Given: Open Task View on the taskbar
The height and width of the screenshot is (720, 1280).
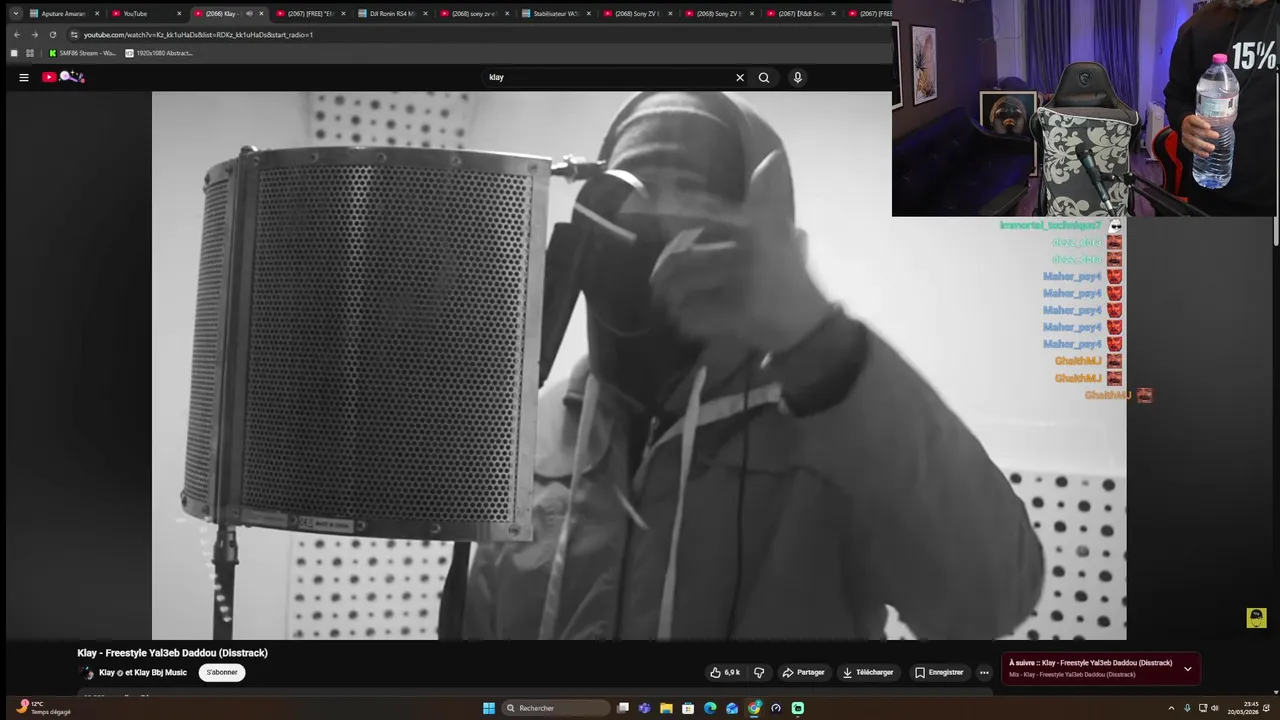Looking at the screenshot, I should (x=623, y=708).
